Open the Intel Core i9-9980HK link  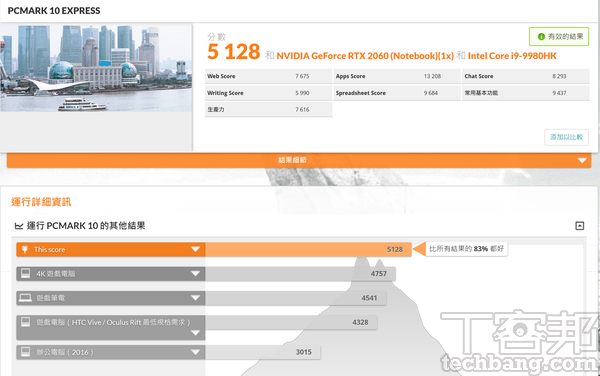512,56
